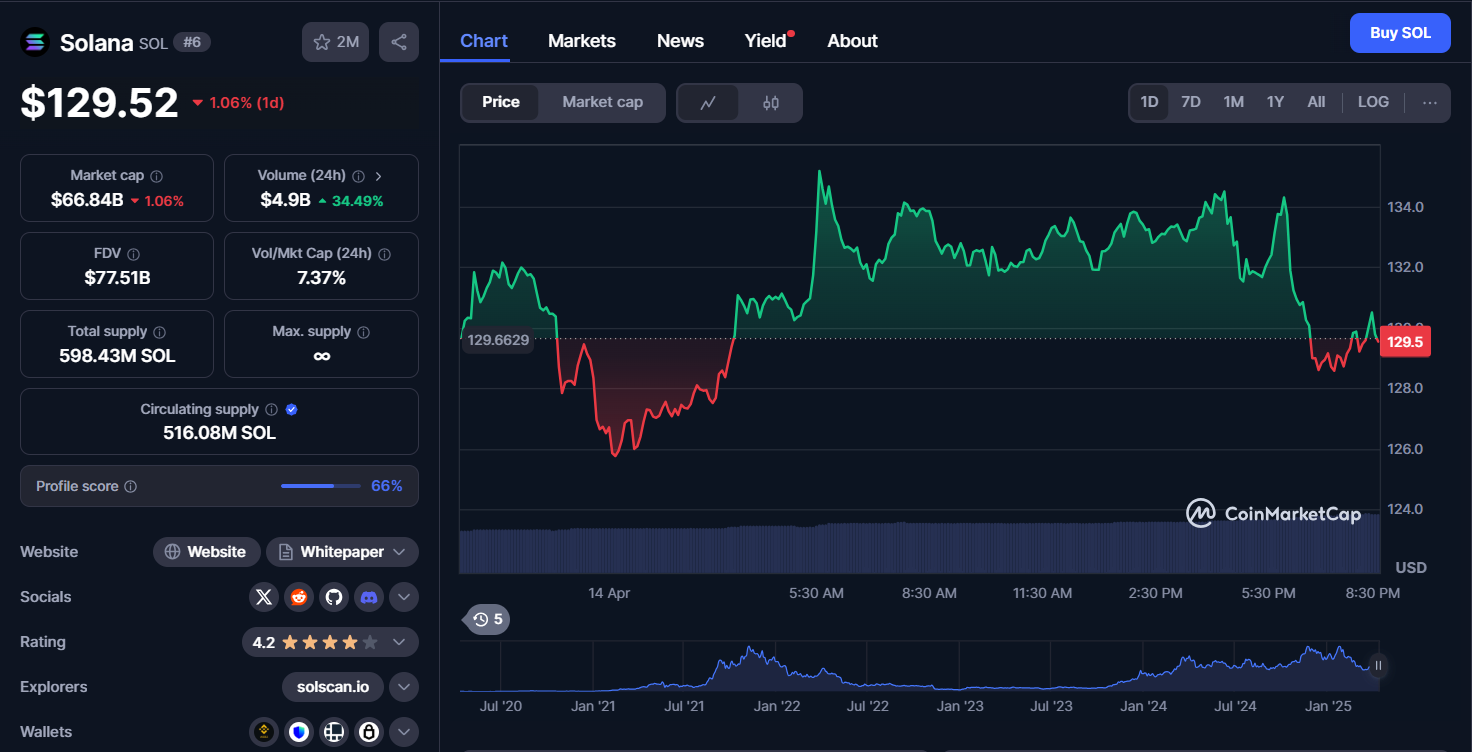This screenshot has width=1472, height=752.
Task: Switch to line chart view icon
Action: click(708, 102)
